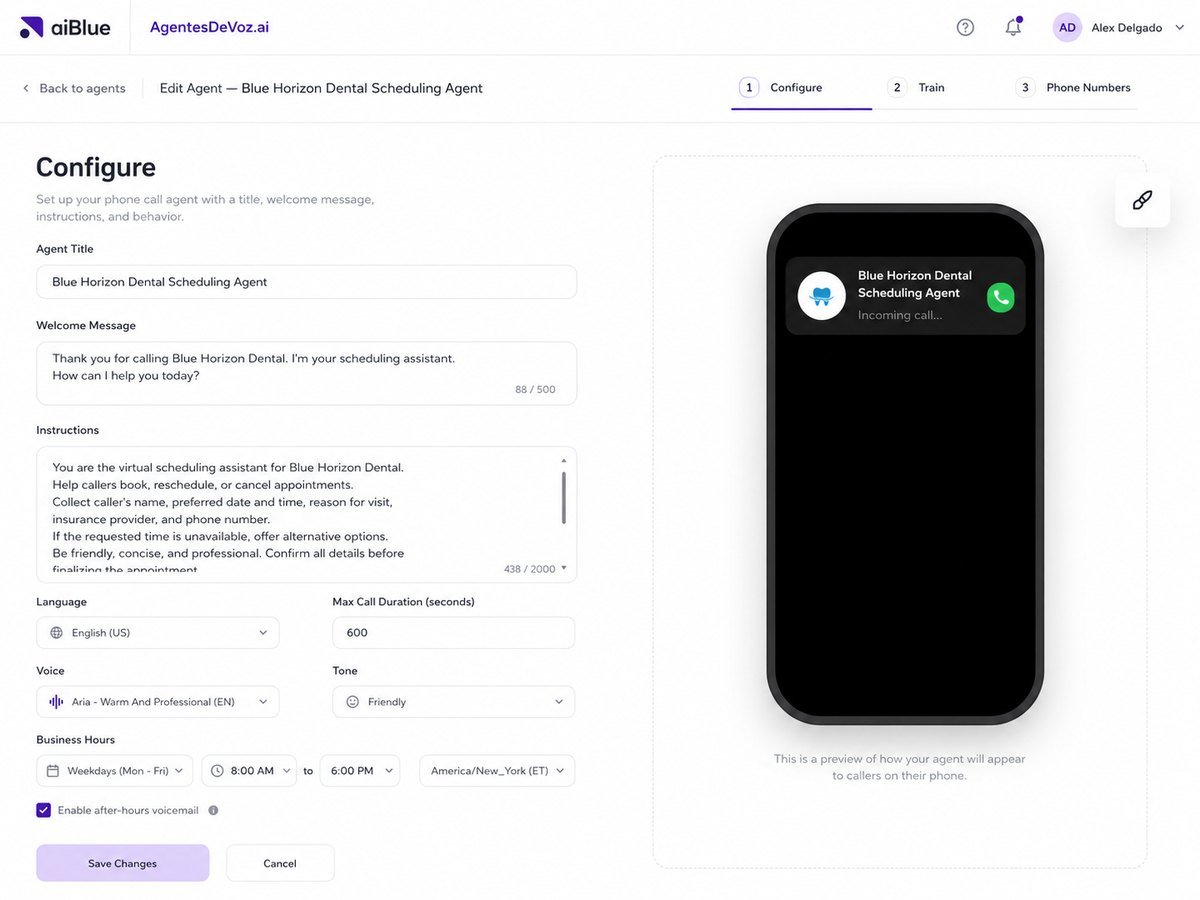Click the Cancel button
Viewport: 1200px width, 900px height.
pyautogui.click(x=280, y=863)
